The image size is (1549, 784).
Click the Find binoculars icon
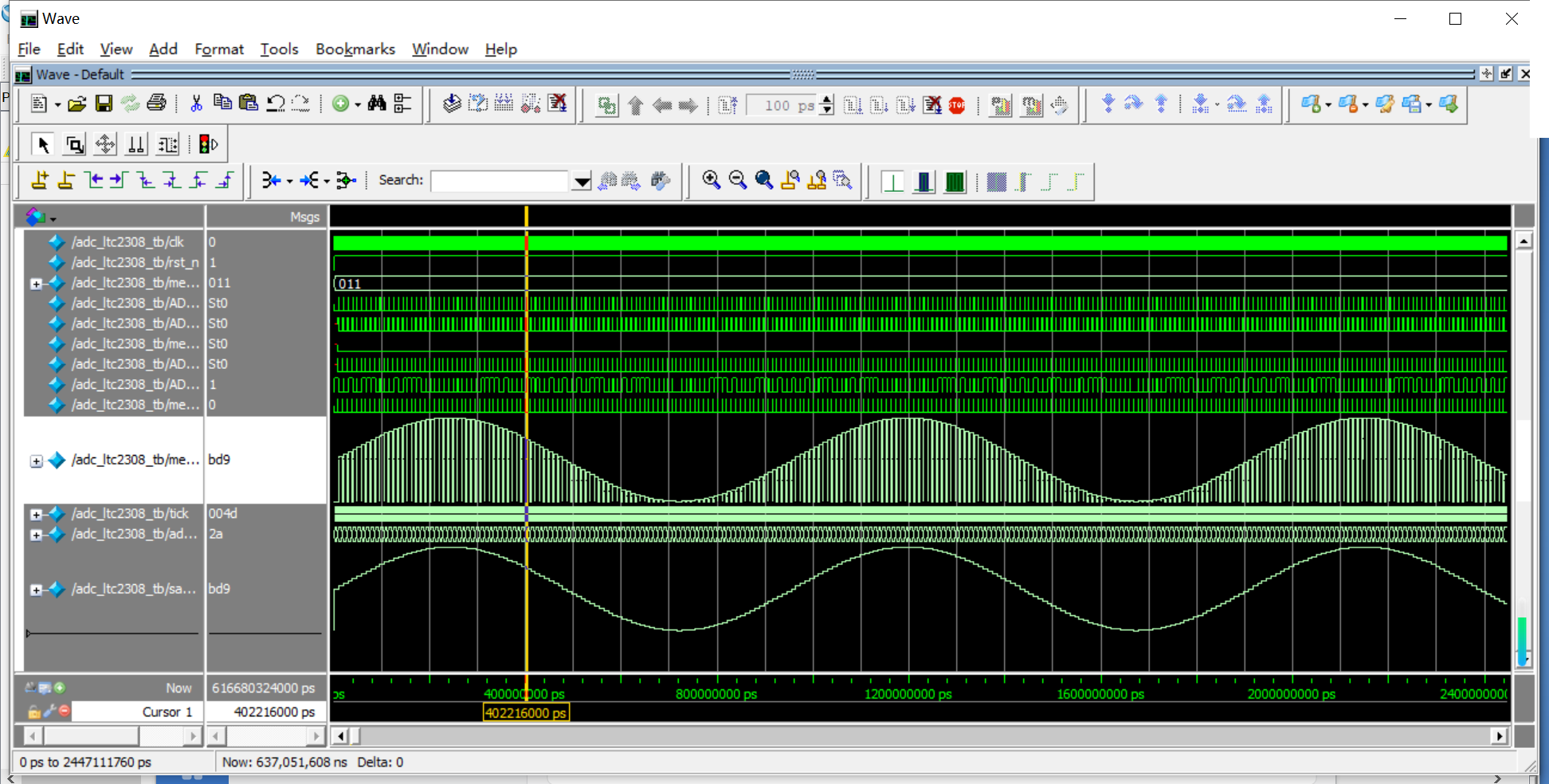377,104
